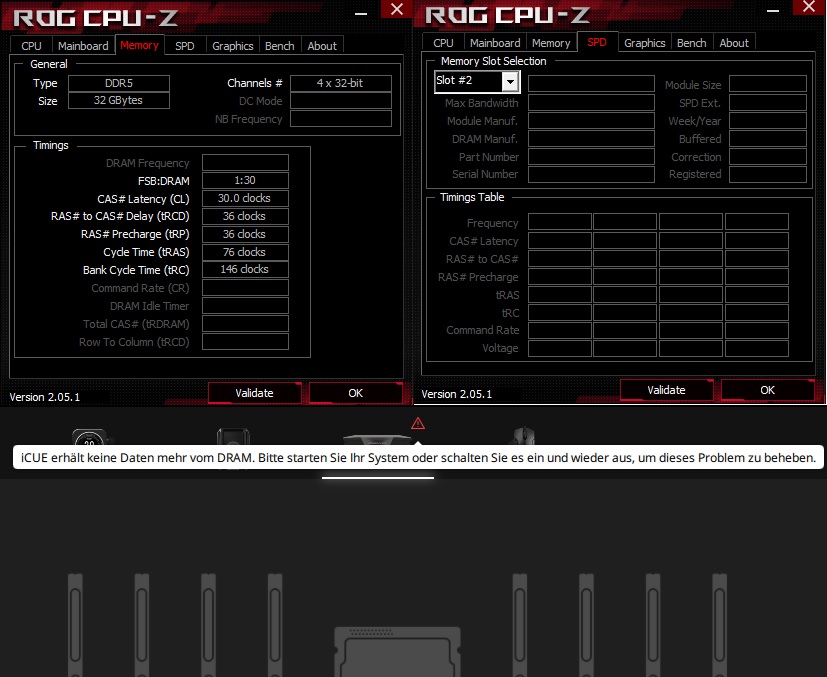
Task: Click the empty Command Rate (CR) field
Action: pyautogui.click(x=245, y=287)
